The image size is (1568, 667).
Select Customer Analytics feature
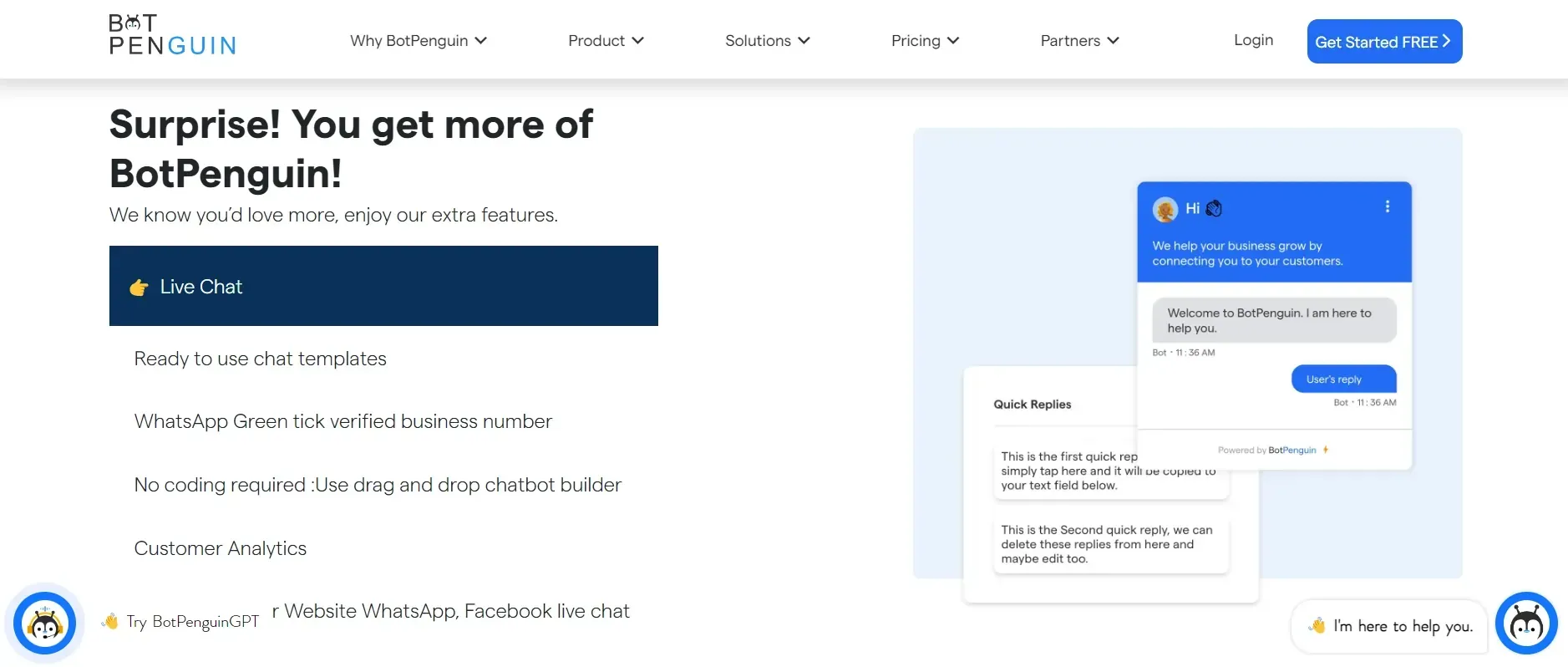point(221,548)
